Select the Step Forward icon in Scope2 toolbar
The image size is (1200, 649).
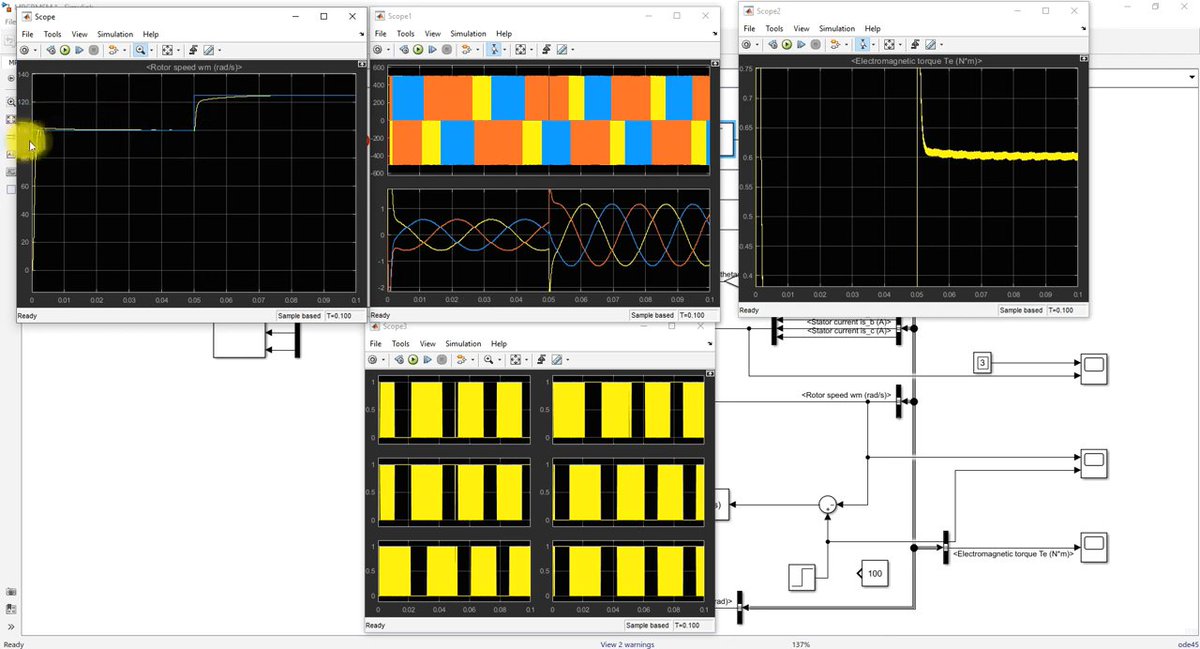[x=801, y=44]
